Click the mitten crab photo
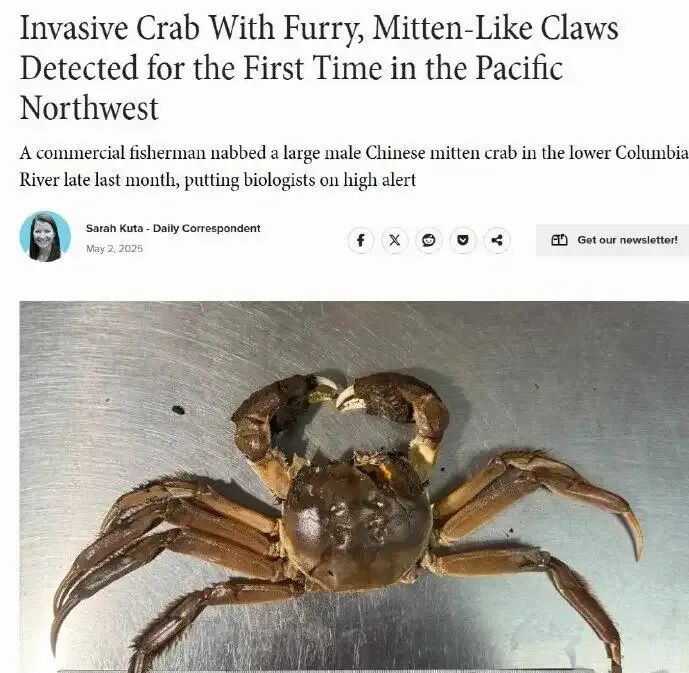The height and width of the screenshot is (673, 689). coord(354,487)
